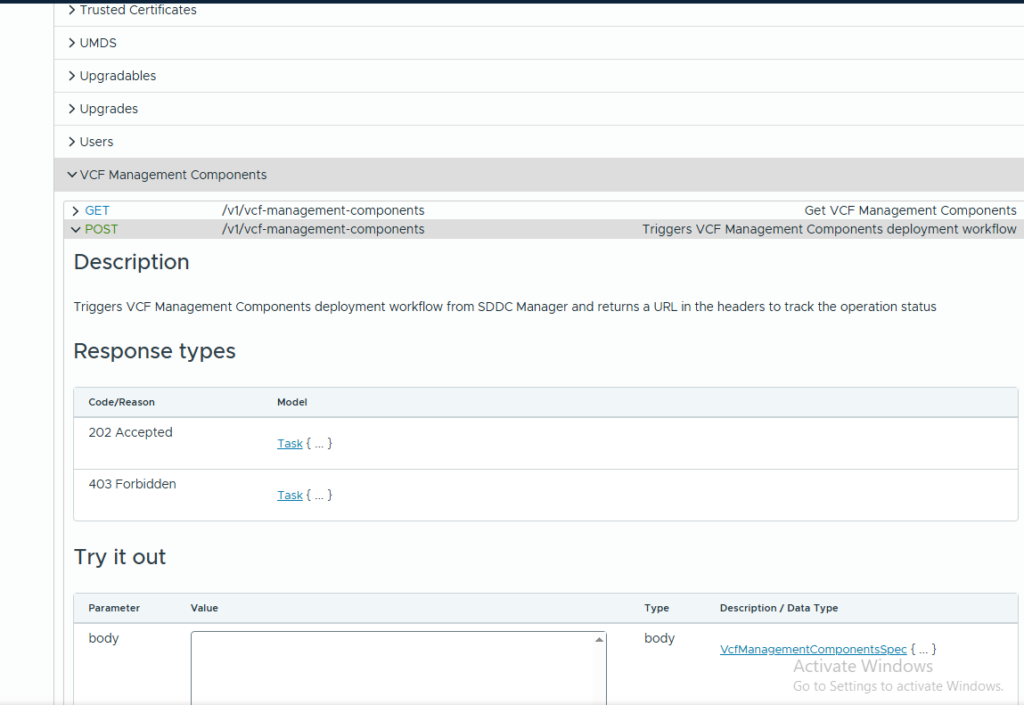The height and width of the screenshot is (705, 1024).
Task: Expand the VcfManagementComponentsSpec model braces
Action: pyautogui.click(x=923, y=649)
